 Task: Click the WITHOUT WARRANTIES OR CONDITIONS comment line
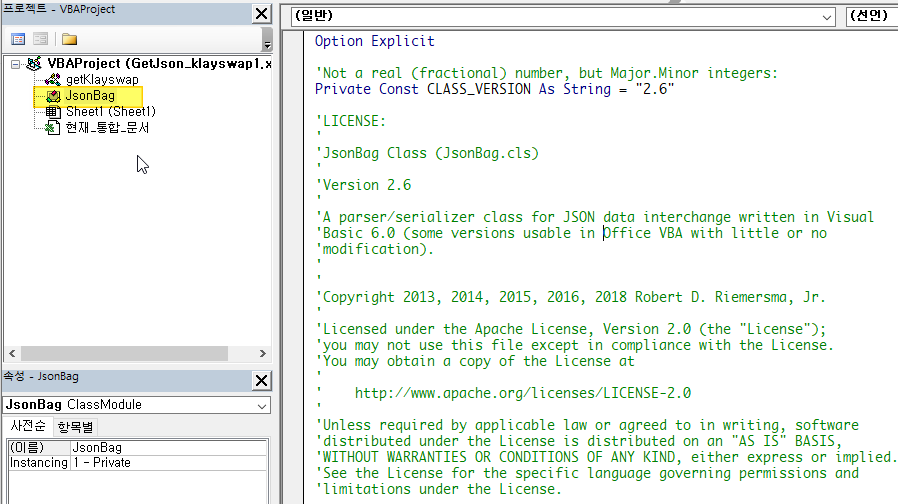click(x=606, y=457)
